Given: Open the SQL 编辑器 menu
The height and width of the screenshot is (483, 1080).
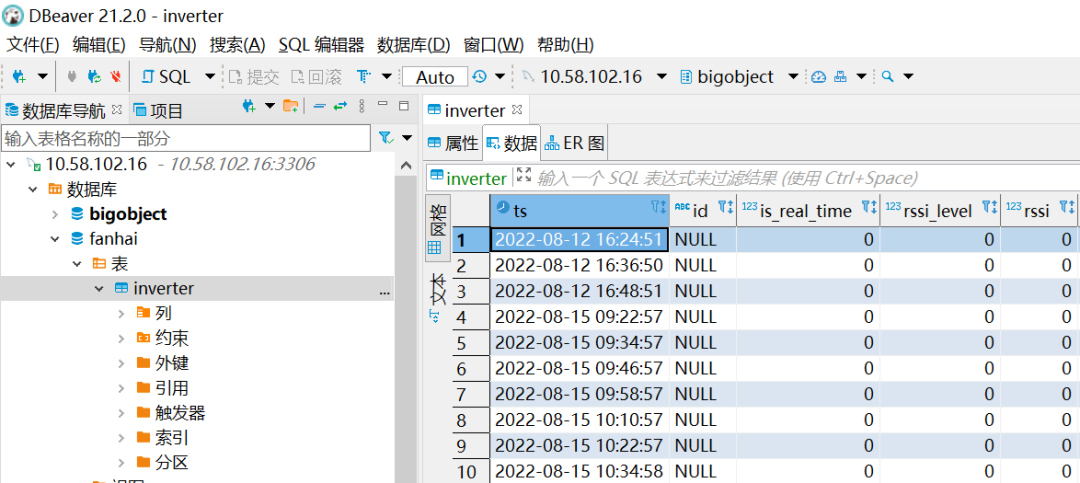Looking at the screenshot, I should [x=321, y=45].
